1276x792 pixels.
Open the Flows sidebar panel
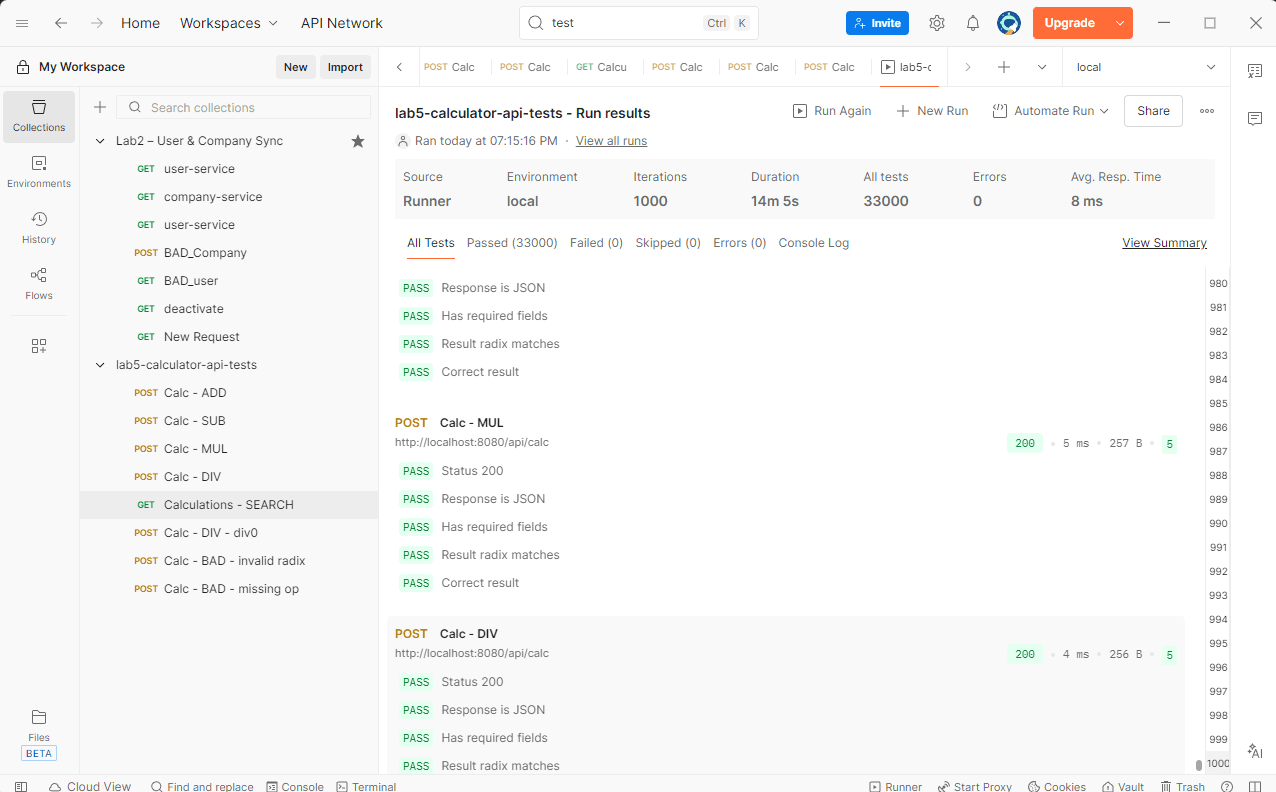tap(39, 284)
